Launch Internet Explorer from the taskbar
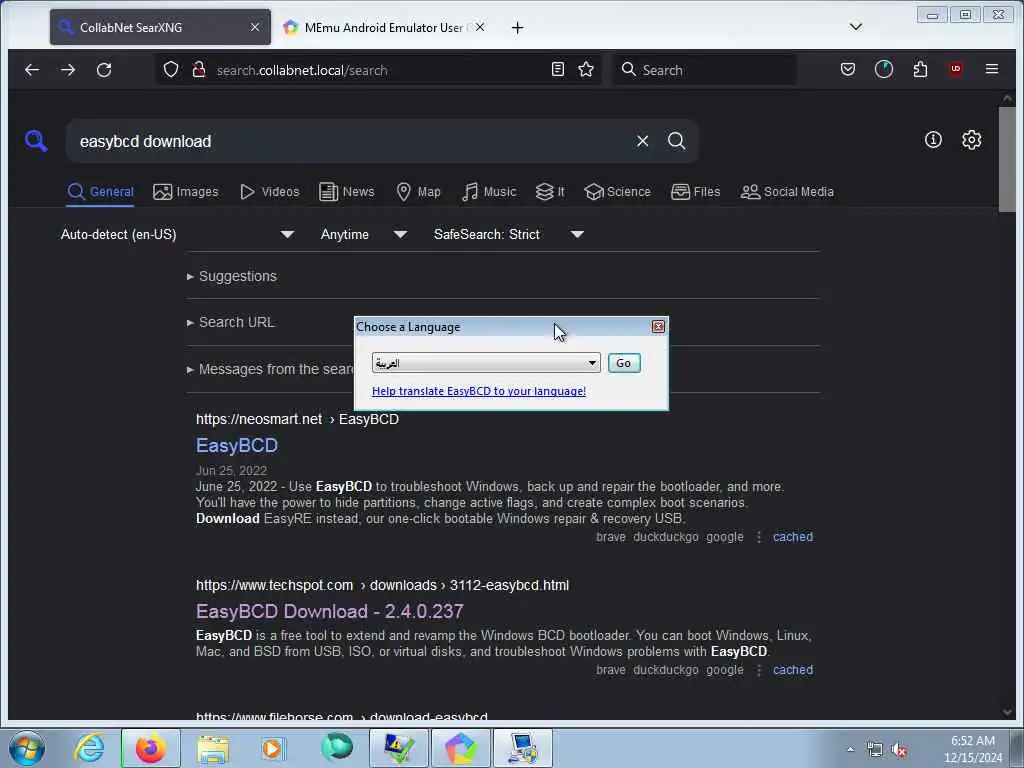 [89, 748]
